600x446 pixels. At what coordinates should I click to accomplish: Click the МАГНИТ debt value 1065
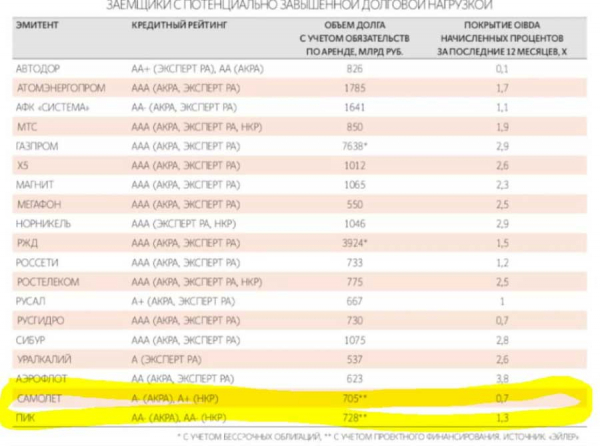pyautogui.click(x=353, y=185)
